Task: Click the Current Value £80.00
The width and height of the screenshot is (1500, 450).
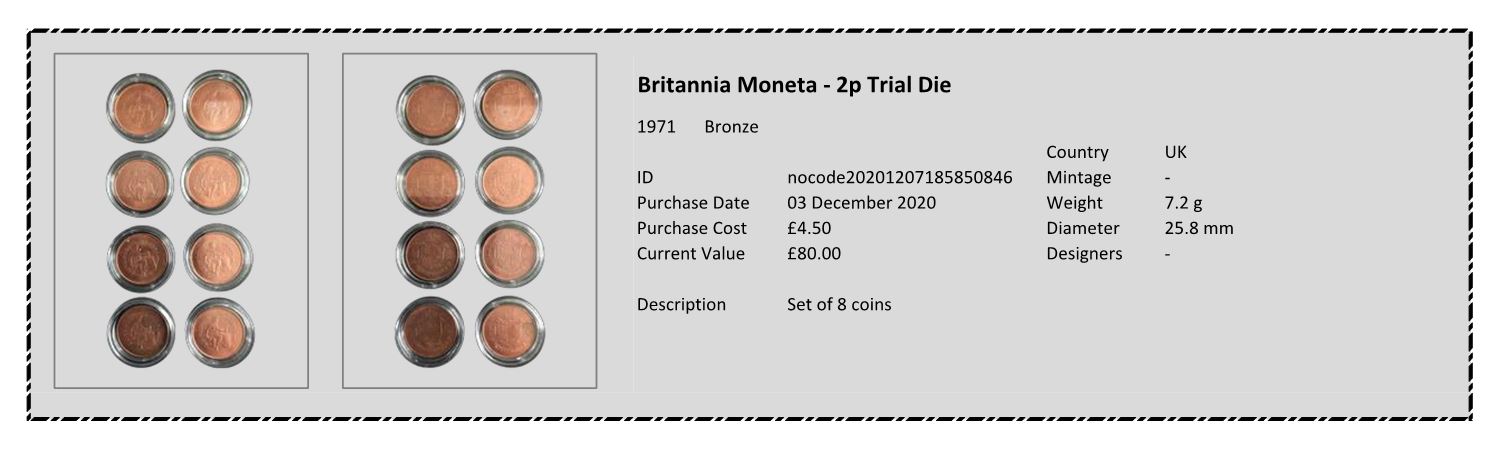Action: [814, 253]
